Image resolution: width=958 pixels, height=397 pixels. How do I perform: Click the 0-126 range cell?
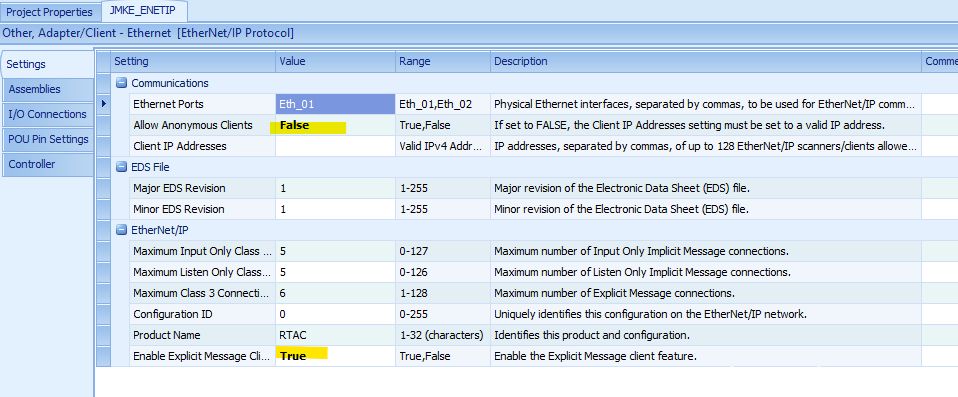click(x=443, y=272)
